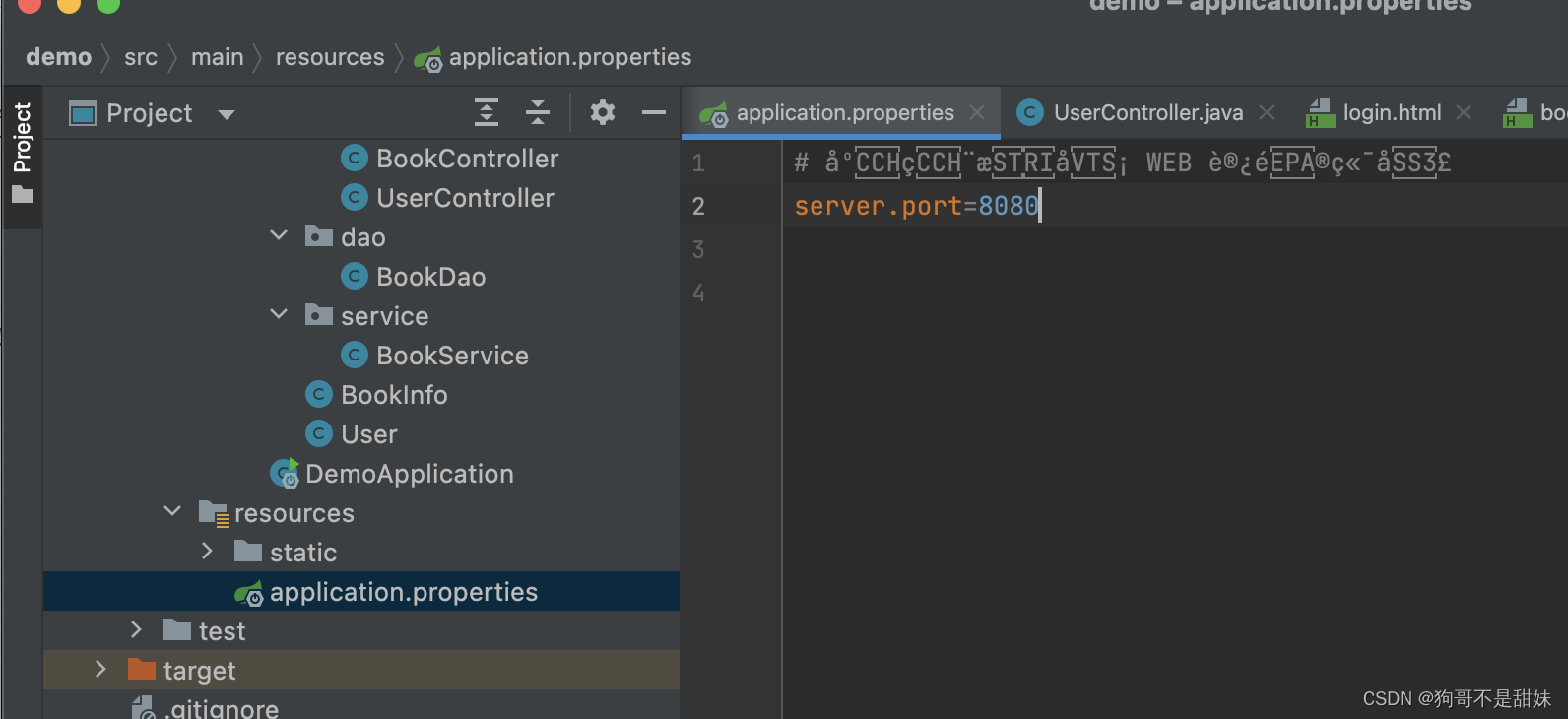Click the BookDao class icon

click(355, 276)
